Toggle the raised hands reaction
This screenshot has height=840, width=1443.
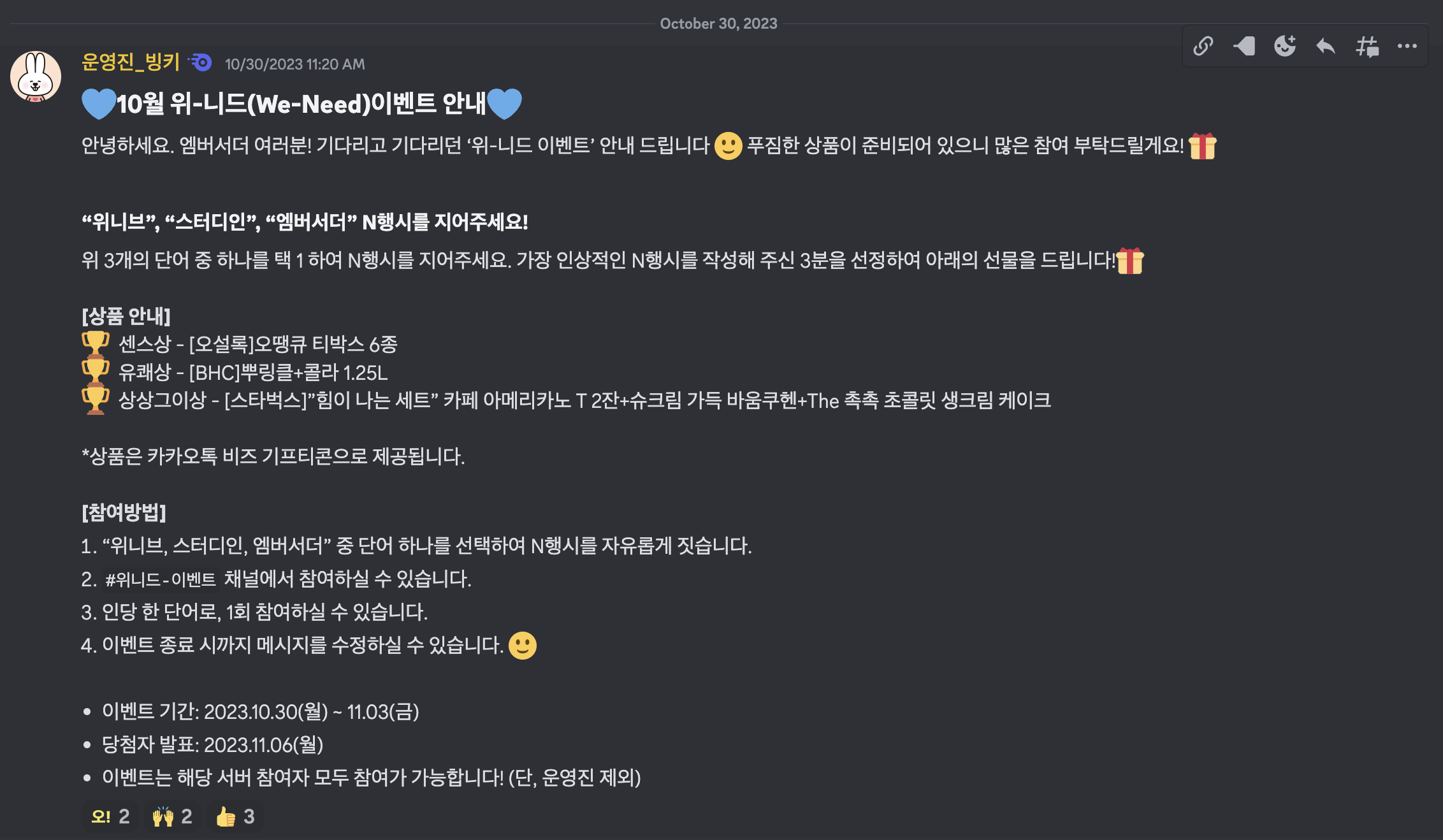(x=173, y=816)
